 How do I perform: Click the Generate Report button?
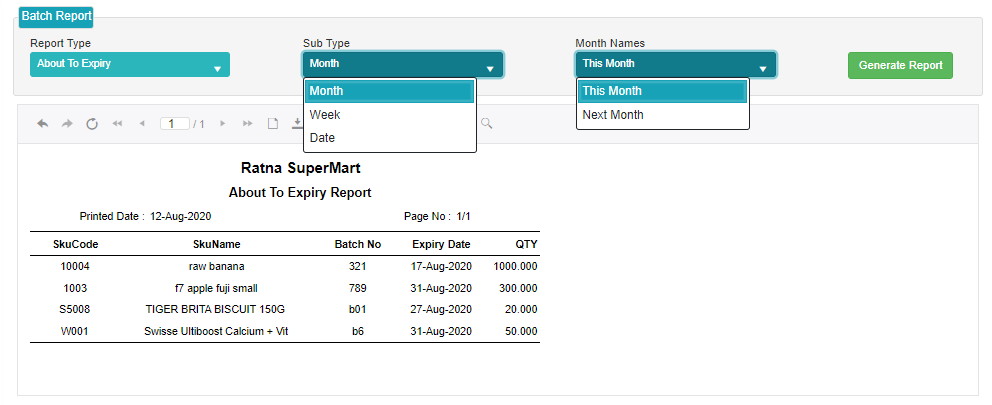pos(900,65)
